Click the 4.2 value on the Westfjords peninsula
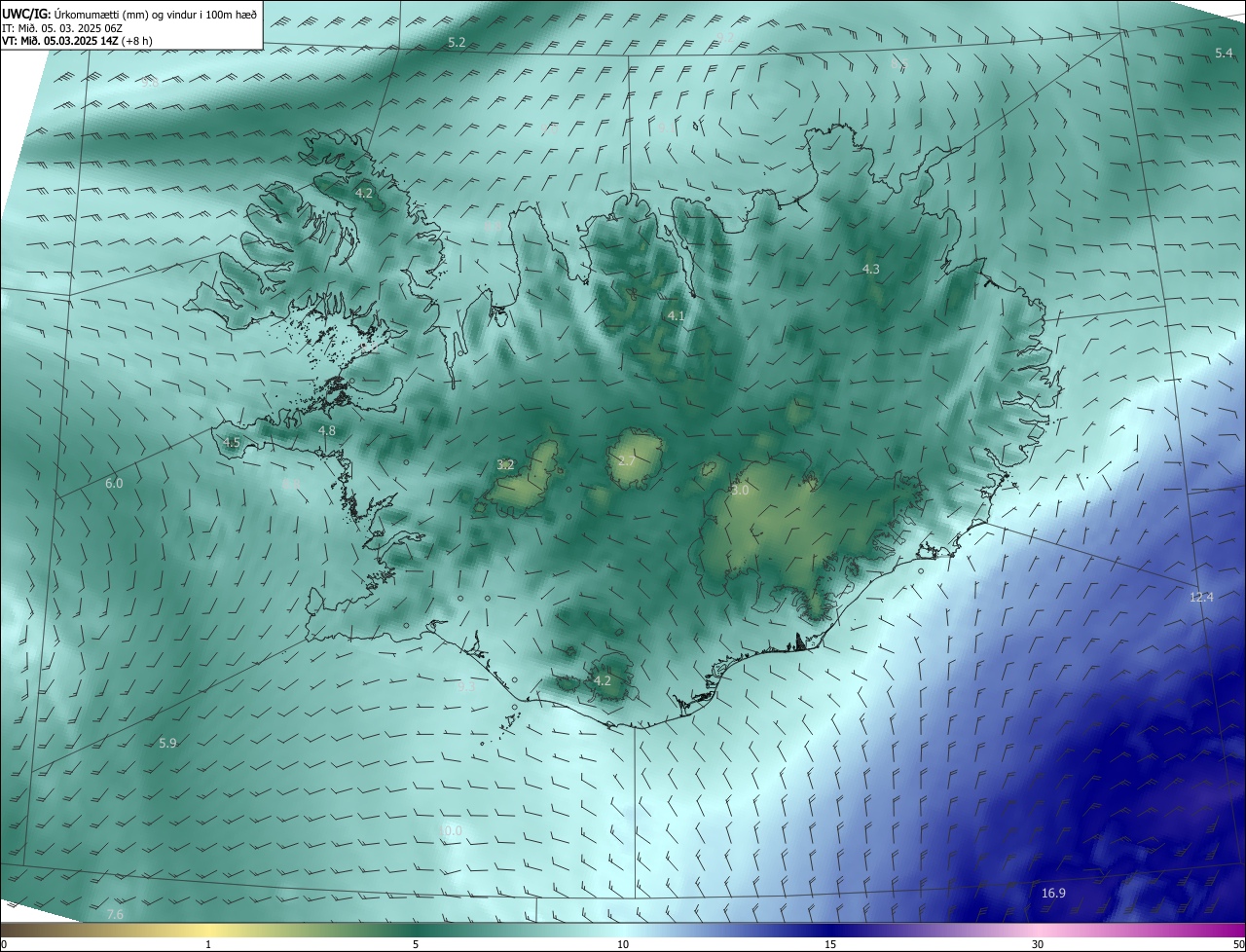 364,194
